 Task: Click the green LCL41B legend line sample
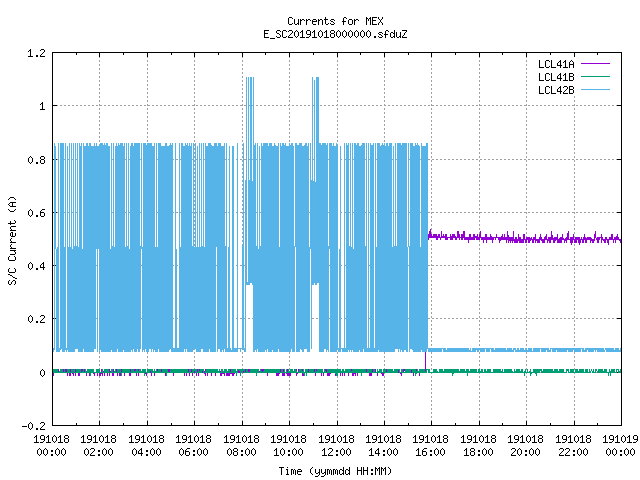point(595,77)
